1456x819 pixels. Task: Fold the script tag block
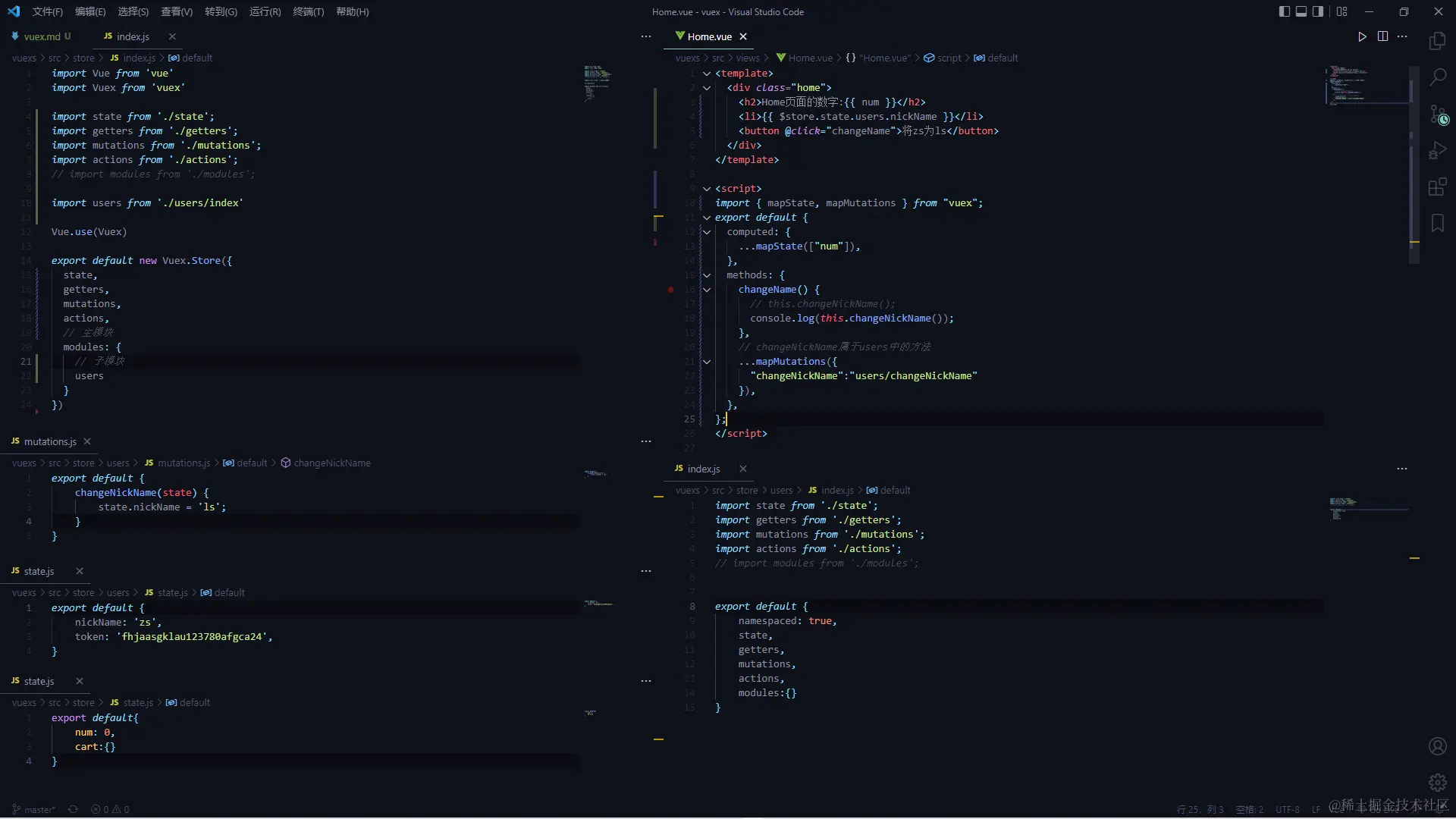pos(707,189)
